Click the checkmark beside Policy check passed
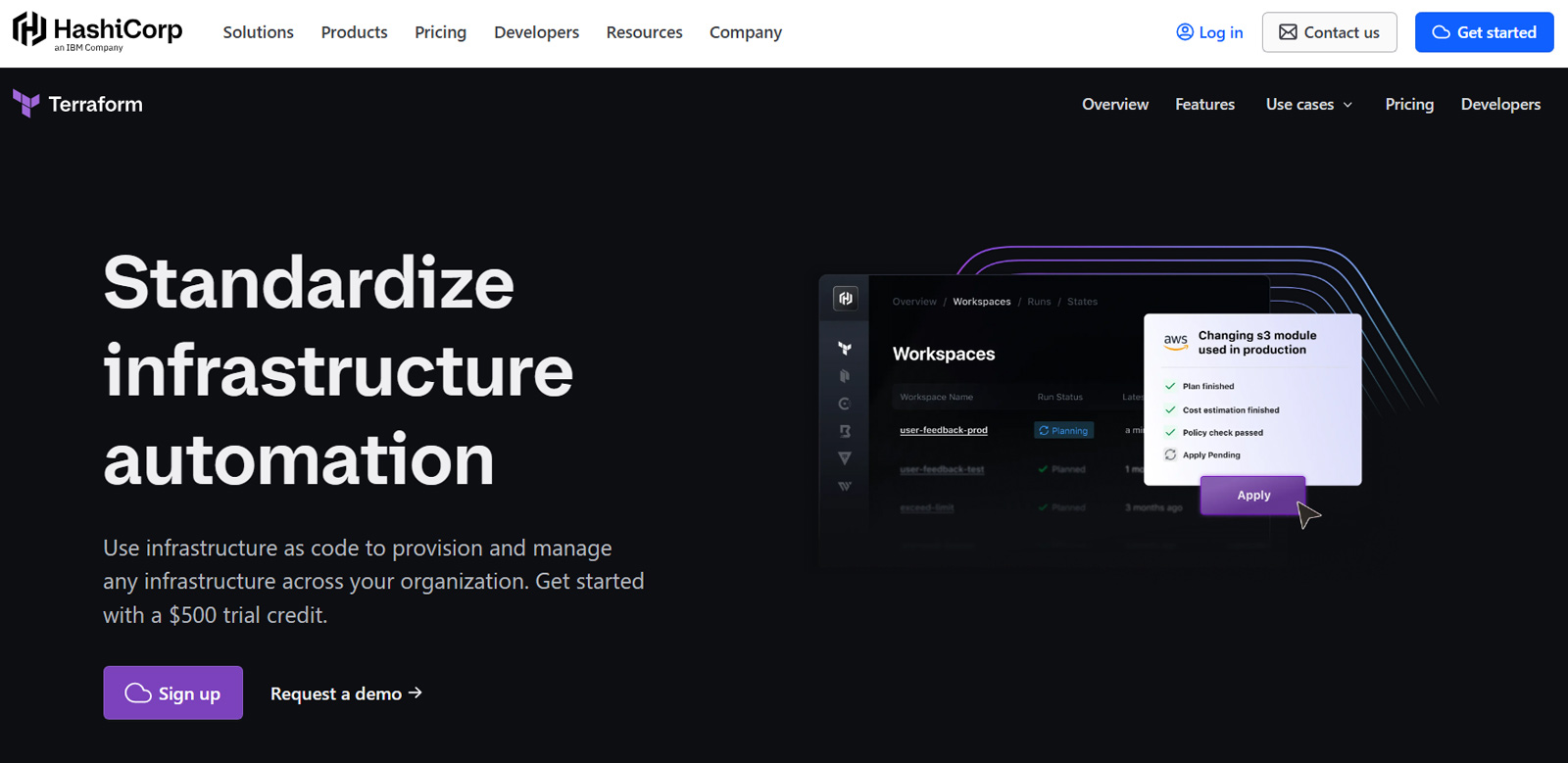 1170,432
